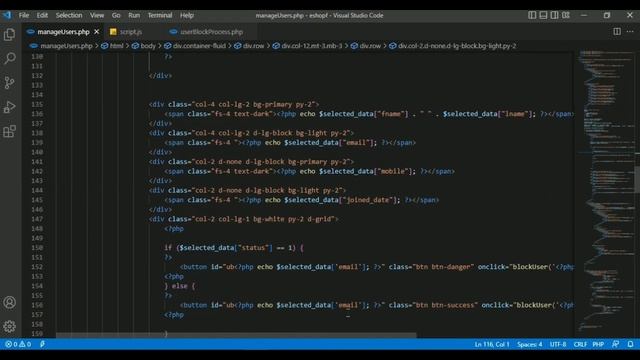Open the Terminal menu
The height and width of the screenshot is (360, 640).
160,16
